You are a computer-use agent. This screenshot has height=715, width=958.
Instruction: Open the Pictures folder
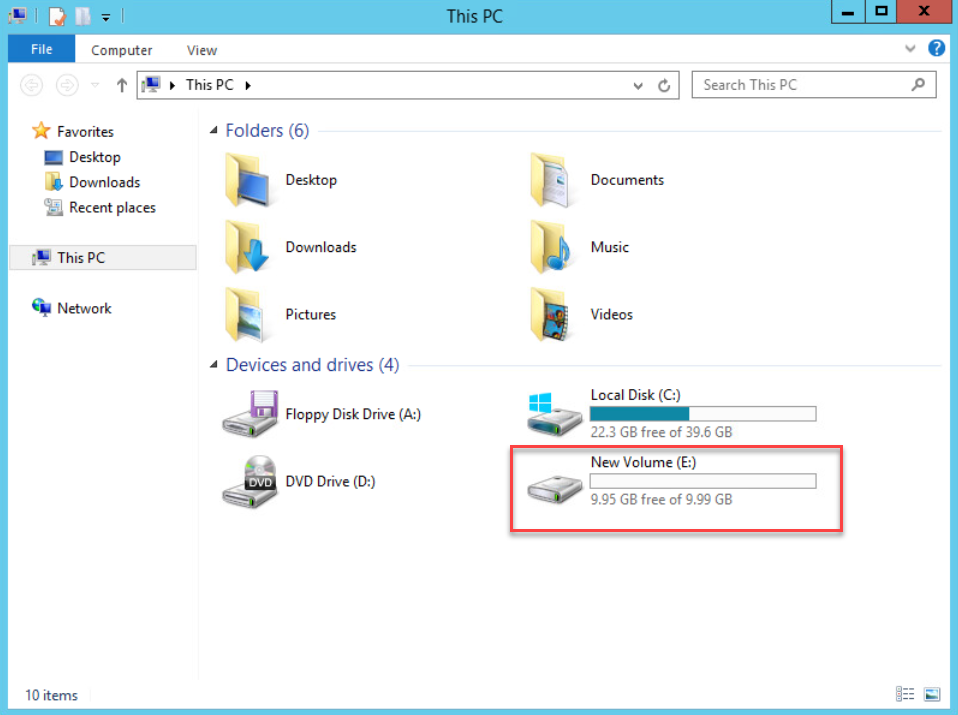tap(311, 314)
